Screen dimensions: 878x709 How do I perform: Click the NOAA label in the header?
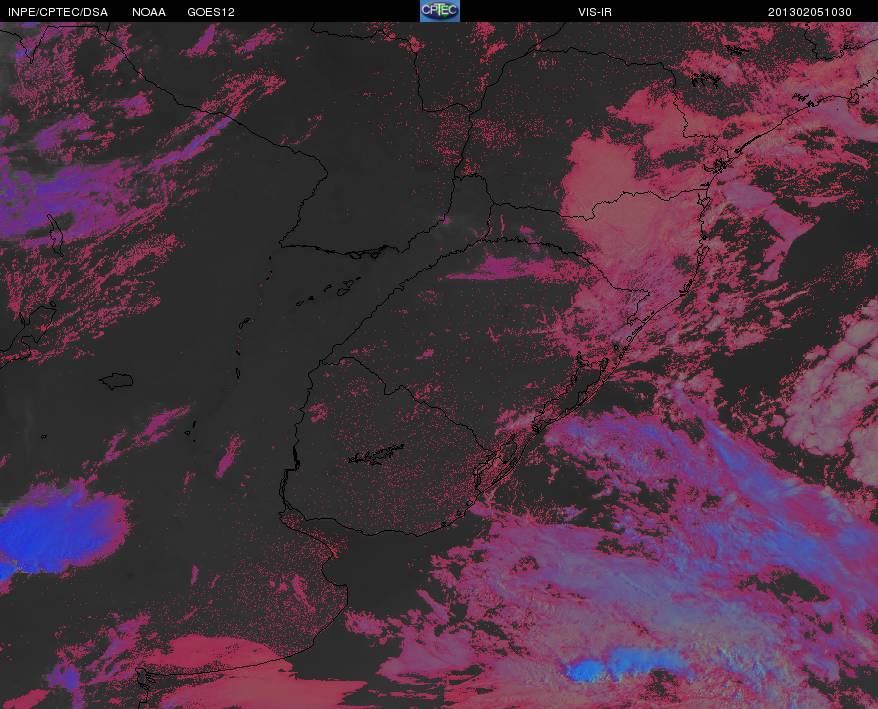click(x=149, y=12)
